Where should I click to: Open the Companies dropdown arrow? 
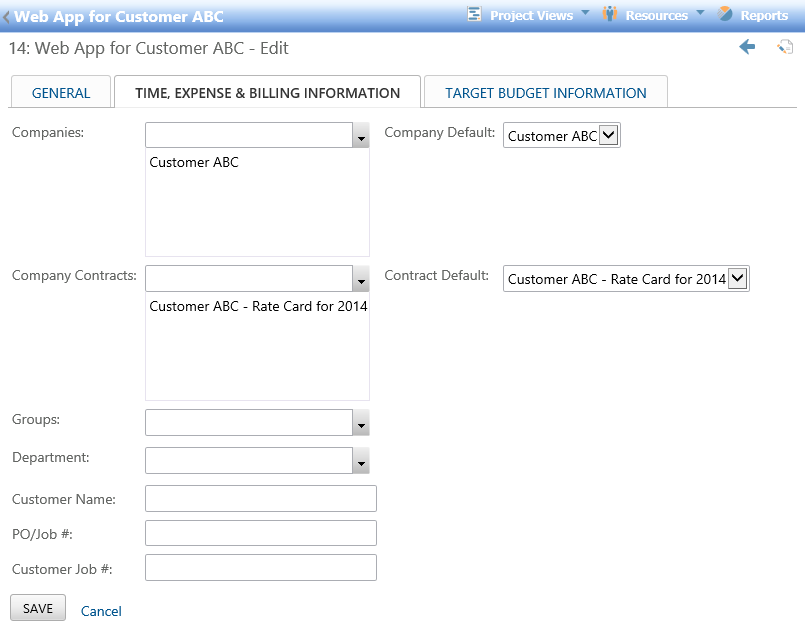pyautogui.click(x=361, y=135)
